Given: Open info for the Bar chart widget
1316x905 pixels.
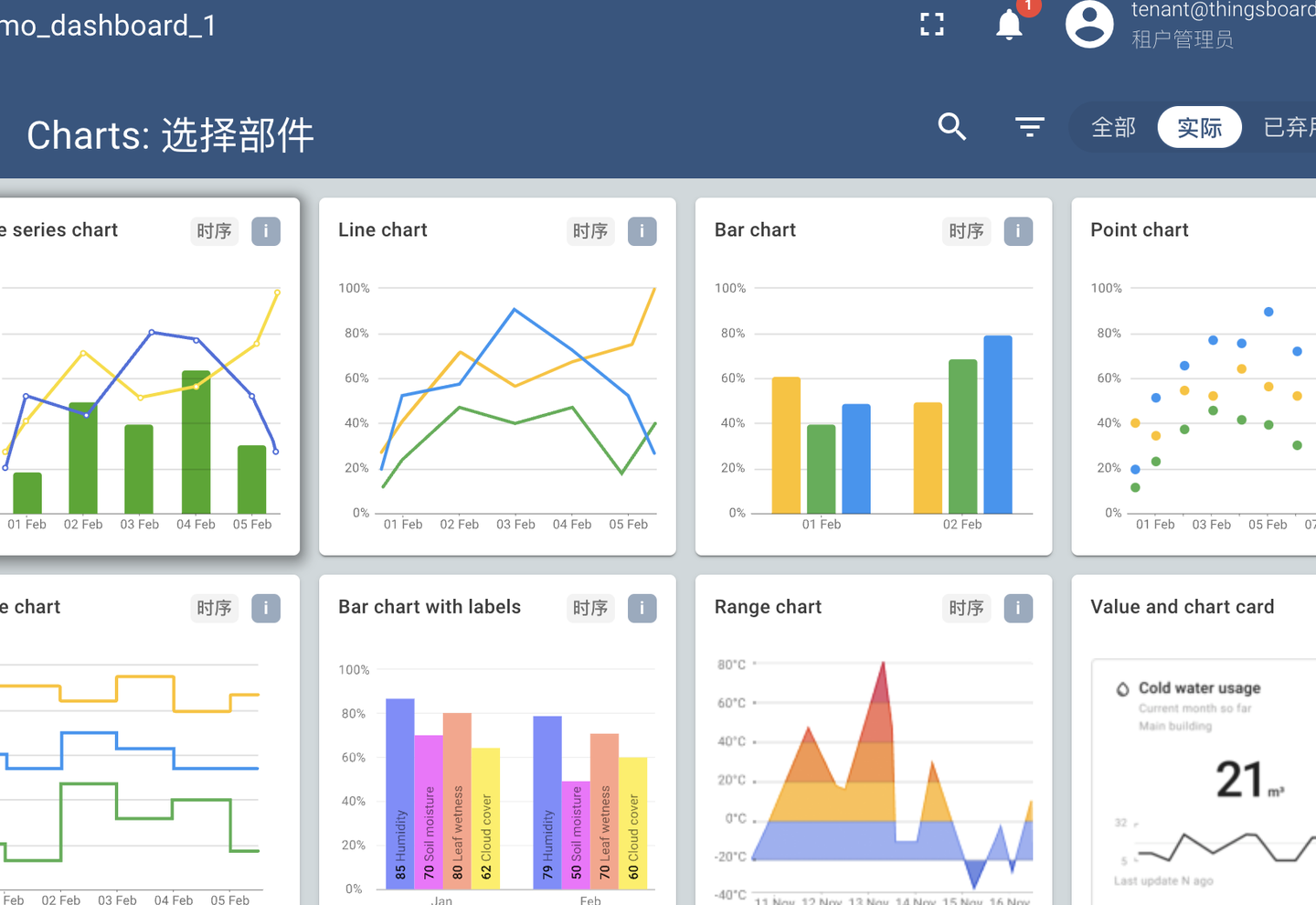Looking at the screenshot, I should (1018, 231).
